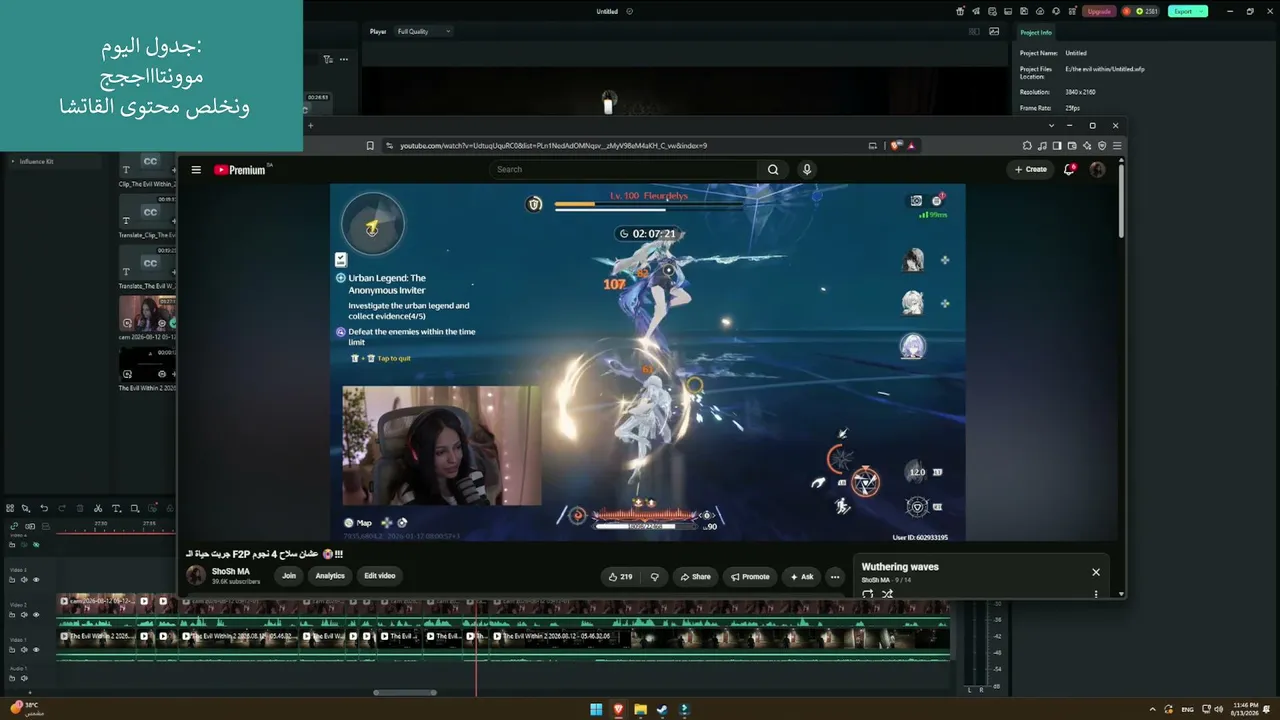Click the Upgrade button in Filmora
The image size is (1280, 720).
click(1099, 11)
